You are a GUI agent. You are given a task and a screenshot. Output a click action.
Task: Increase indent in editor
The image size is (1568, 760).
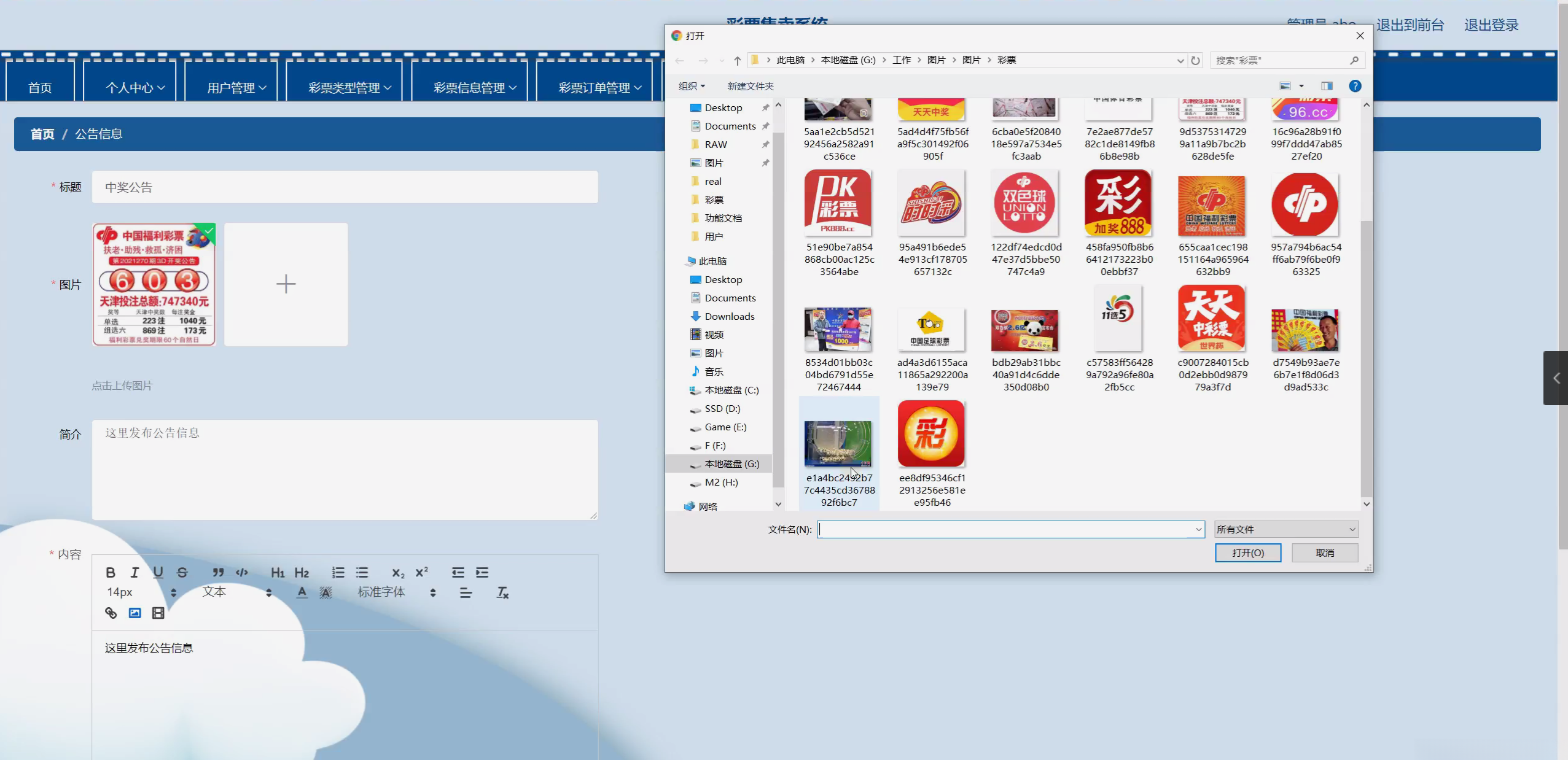click(x=482, y=572)
